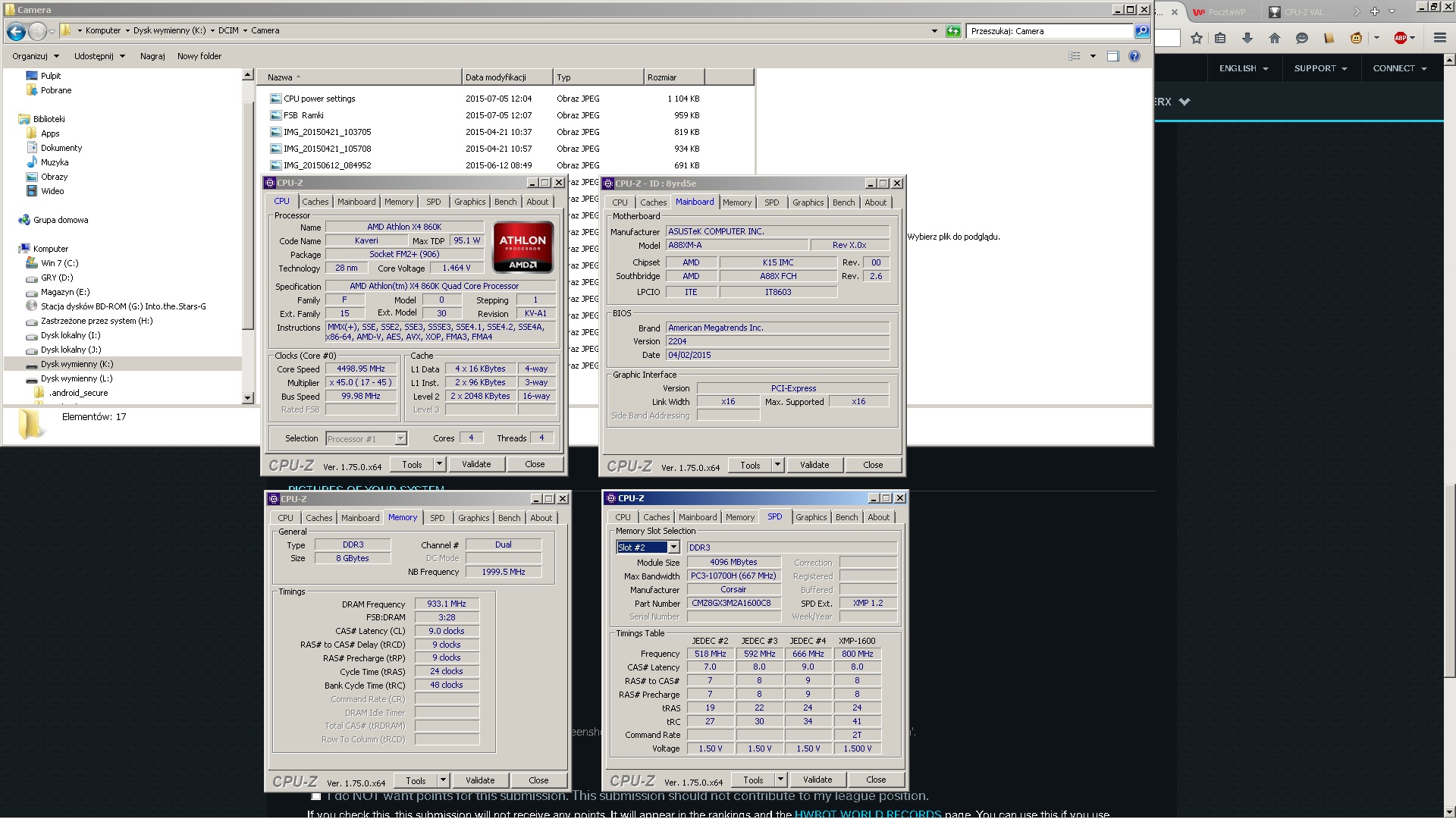Open the HWBOT WORLD RECORDS link
The height and width of the screenshot is (819, 1456).
pyautogui.click(x=868, y=814)
